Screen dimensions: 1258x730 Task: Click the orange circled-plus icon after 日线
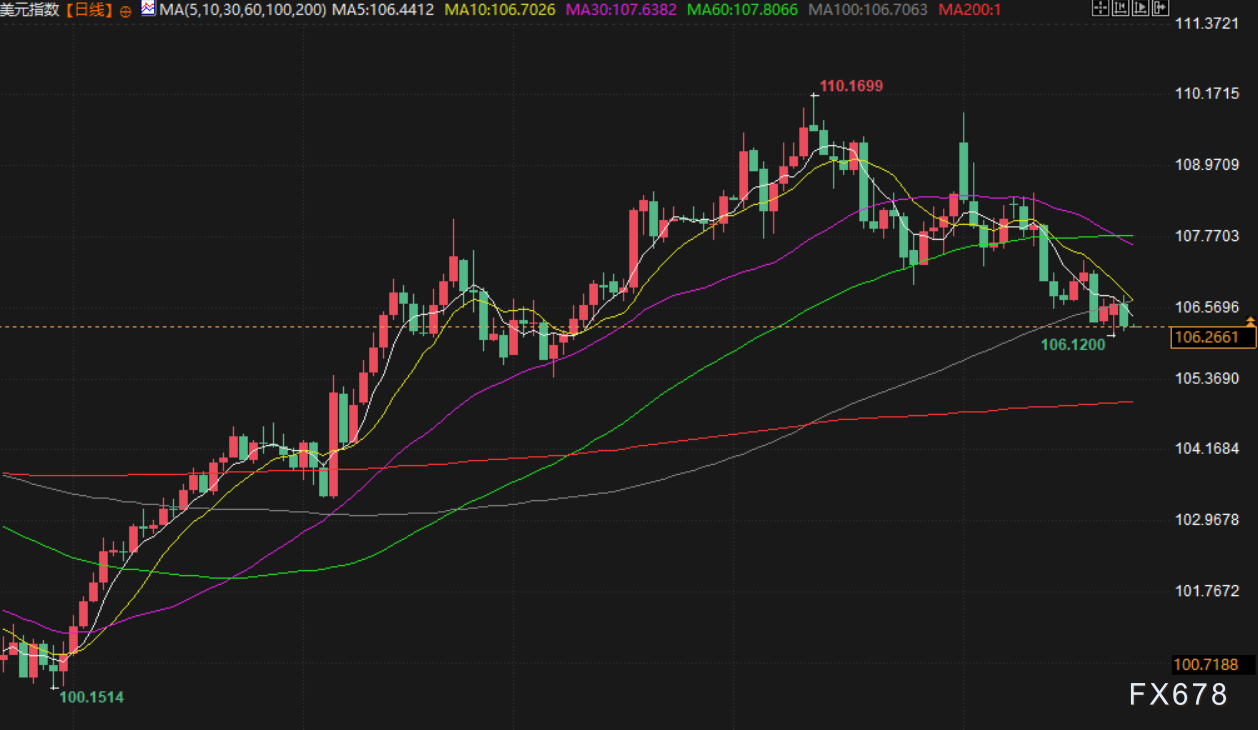[x=125, y=10]
